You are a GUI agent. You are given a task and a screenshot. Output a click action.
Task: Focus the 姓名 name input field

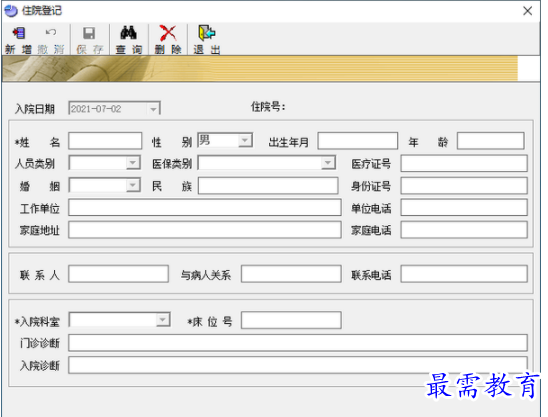click(105, 141)
